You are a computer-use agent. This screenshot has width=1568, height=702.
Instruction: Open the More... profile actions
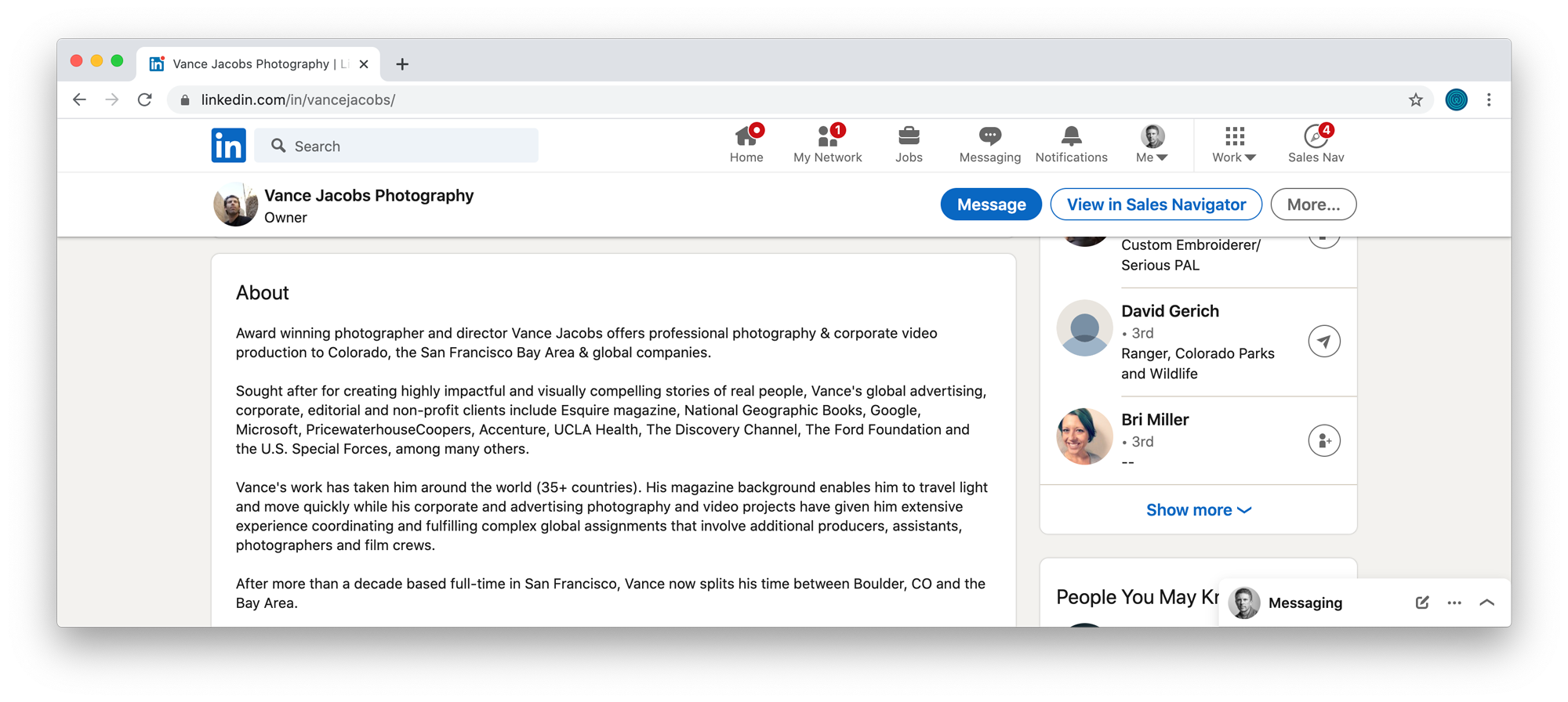[1313, 204]
